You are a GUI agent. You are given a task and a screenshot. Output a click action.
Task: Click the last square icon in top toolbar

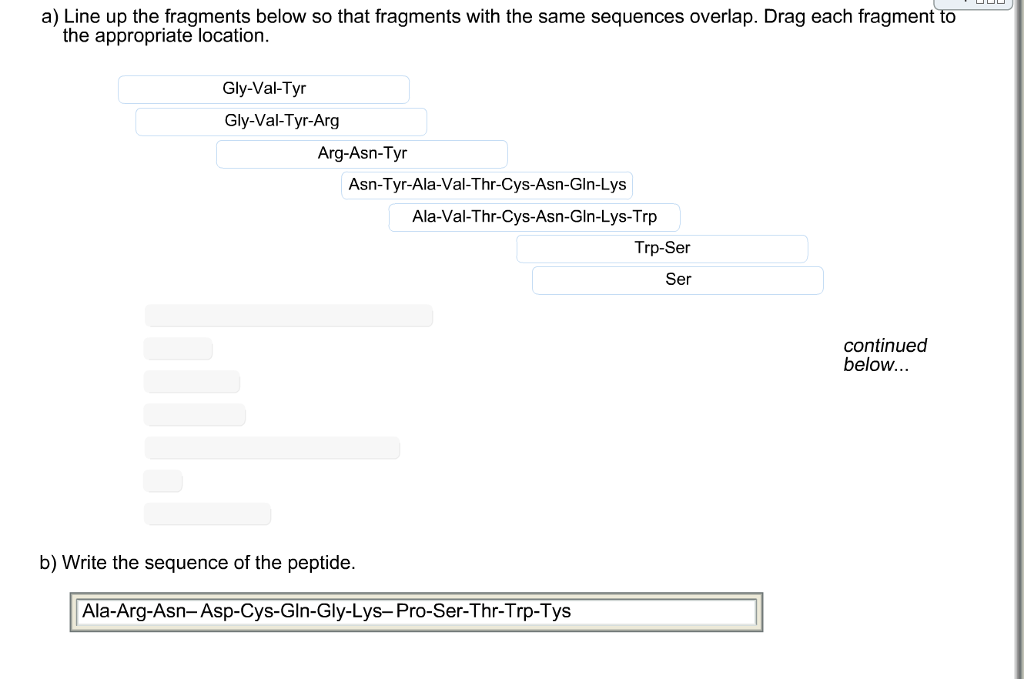pyautogui.click(x=1001, y=3)
